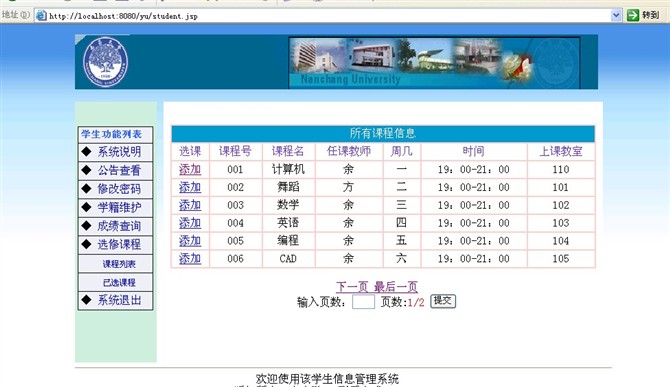
Task: Click 添加 link for course 005 编程
Action: (x=190, y=240)
